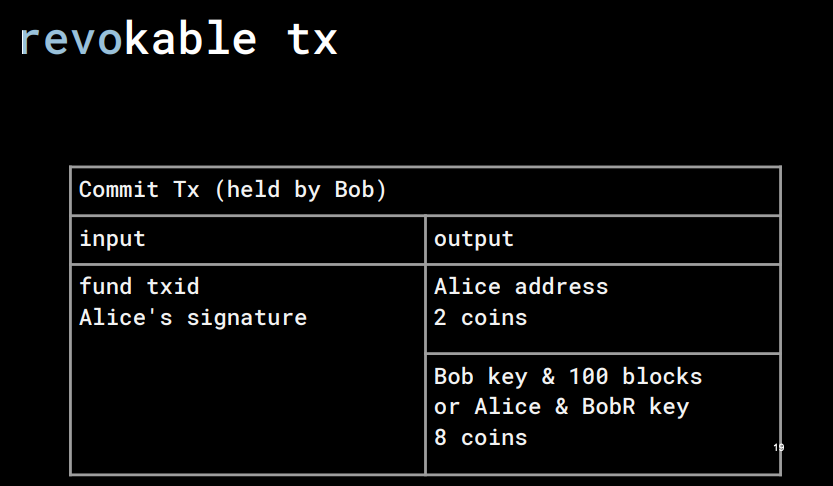This screenshot has height=486, width=833.
Task: Select the word "signature" in input cell
Action: pyautogui.click(x=247, y=319)
